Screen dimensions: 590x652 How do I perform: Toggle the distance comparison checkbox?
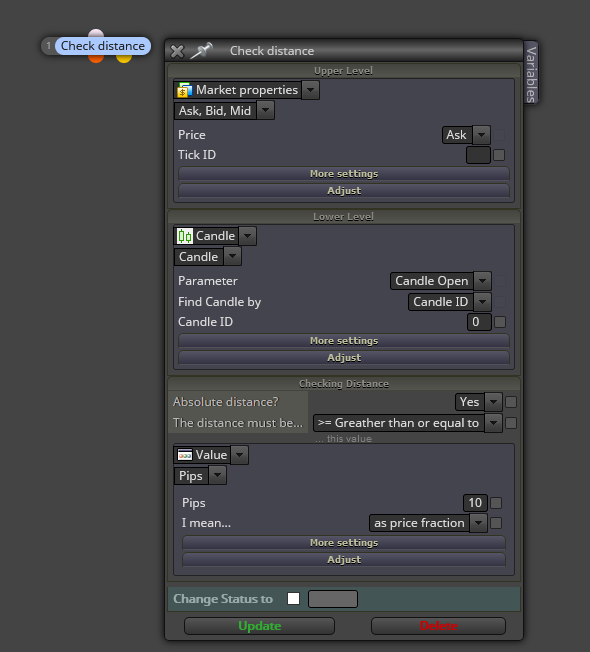(x=511, y=423)
